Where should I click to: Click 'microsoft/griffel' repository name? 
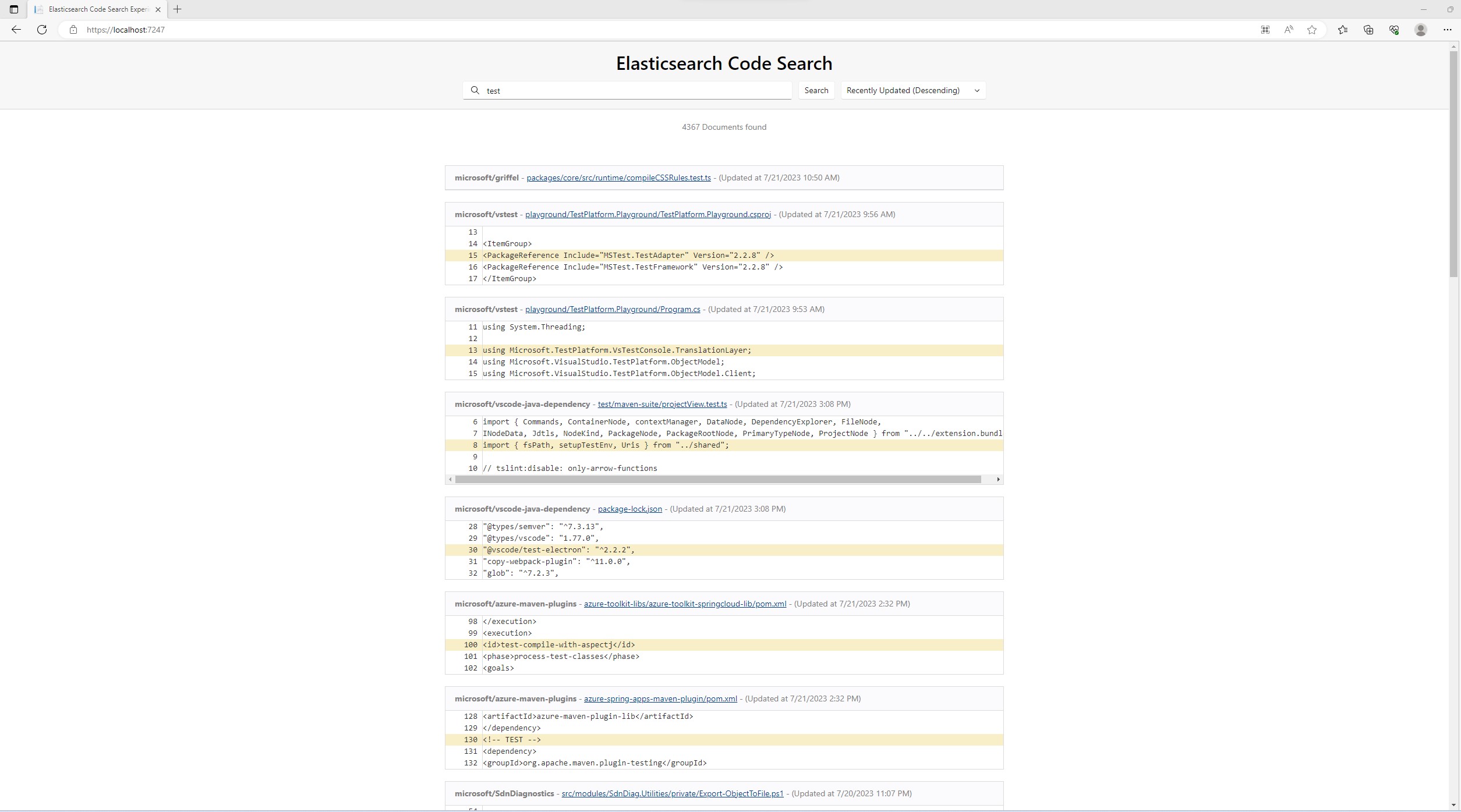(486, 178)
